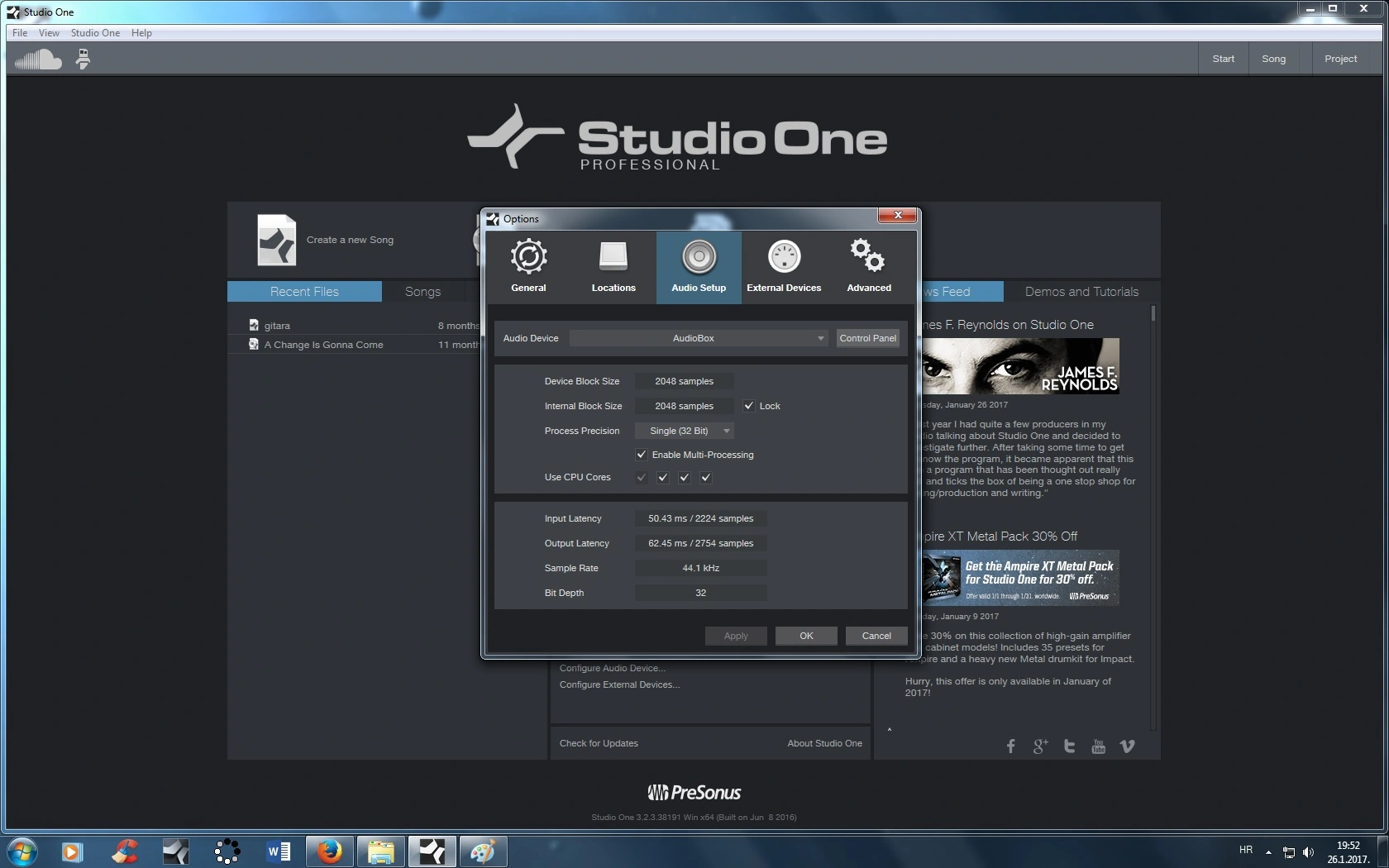Click the Control Panel button

click(x=867, y=338)
